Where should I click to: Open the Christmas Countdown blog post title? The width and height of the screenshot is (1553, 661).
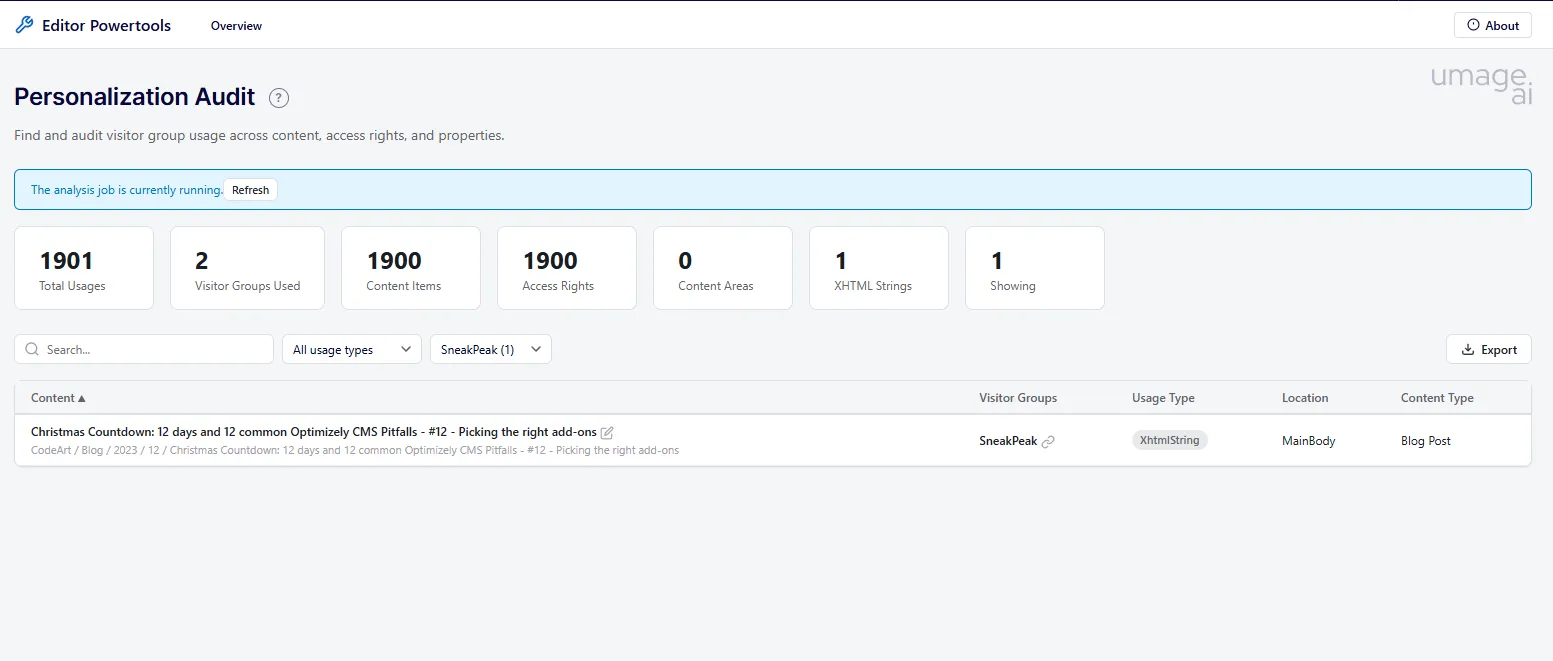[314, 432]
